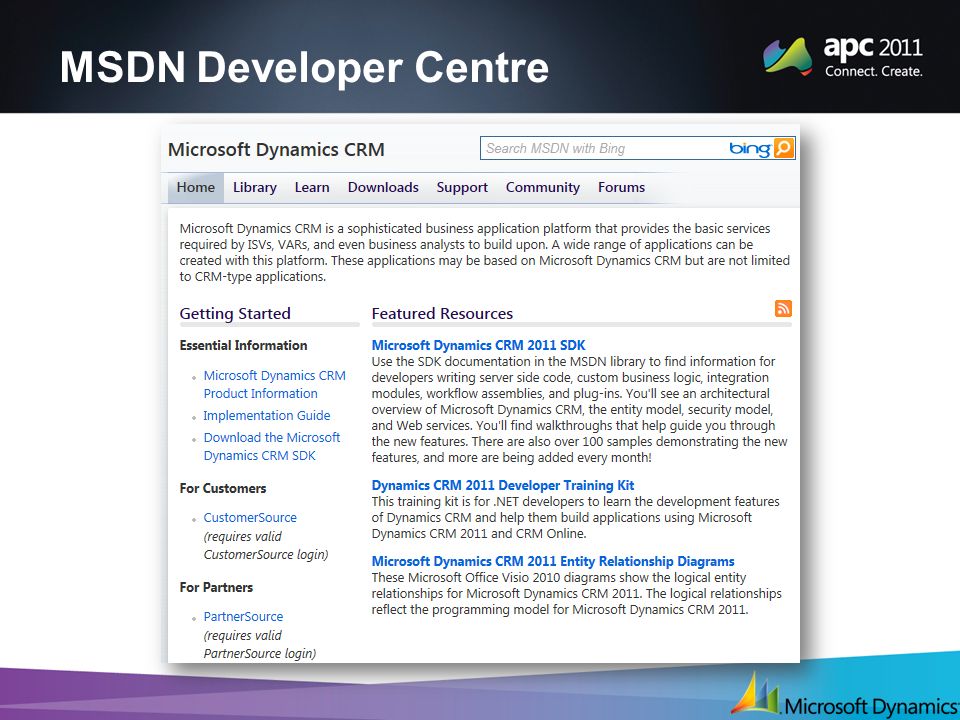Open Dynamics CRM 2011 Developer Training Kit link
The image size is (960, 720).
(503, 486)
